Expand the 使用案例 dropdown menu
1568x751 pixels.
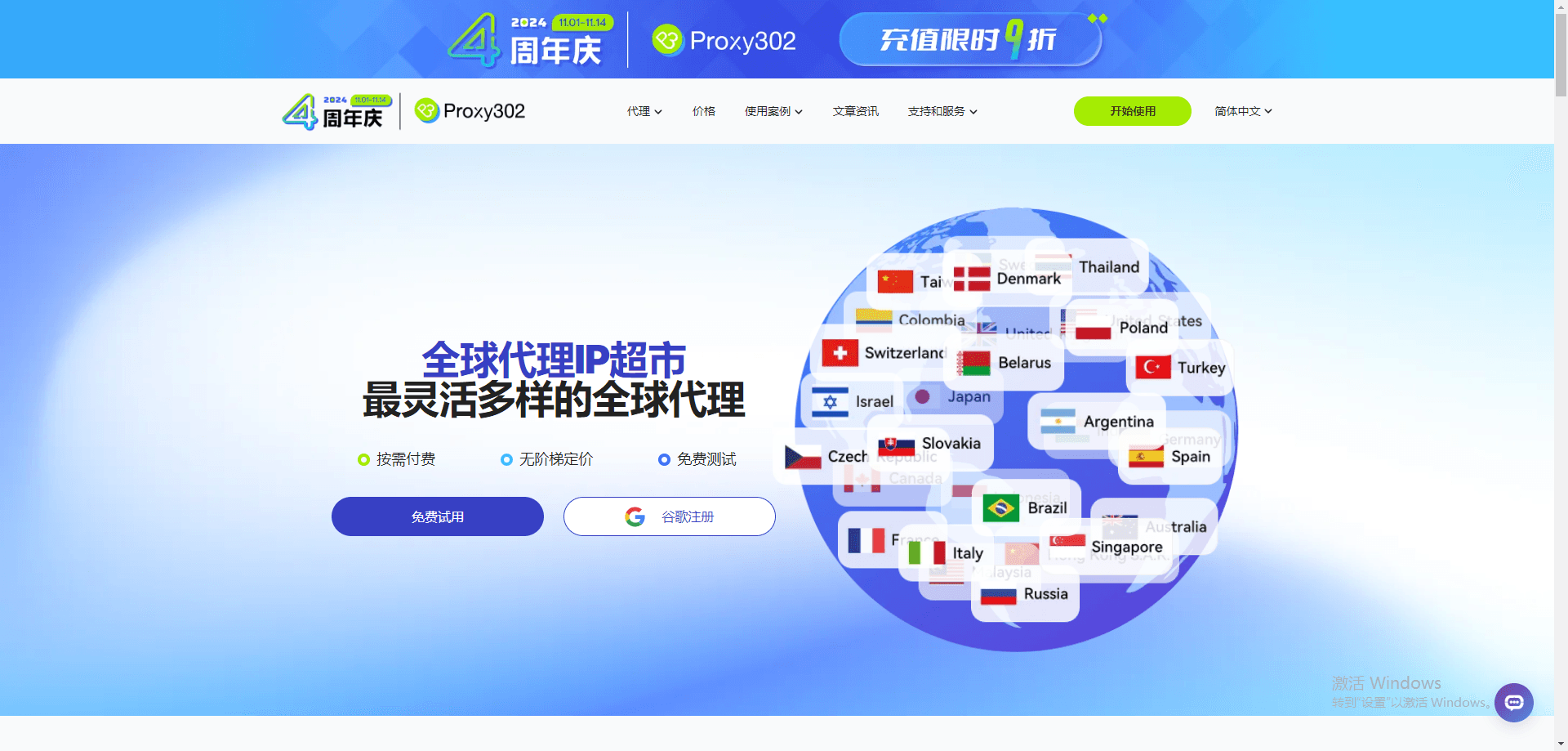(773, 111)
